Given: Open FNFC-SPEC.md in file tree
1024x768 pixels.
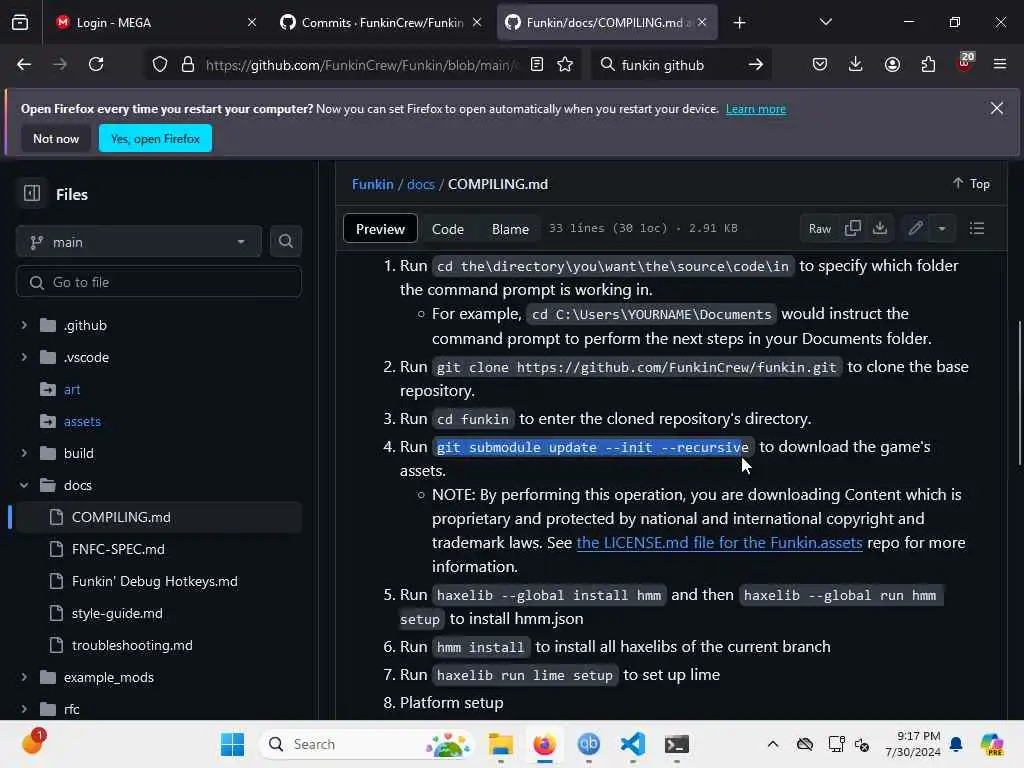Looking at the screenshot, I should click(118, 549).
